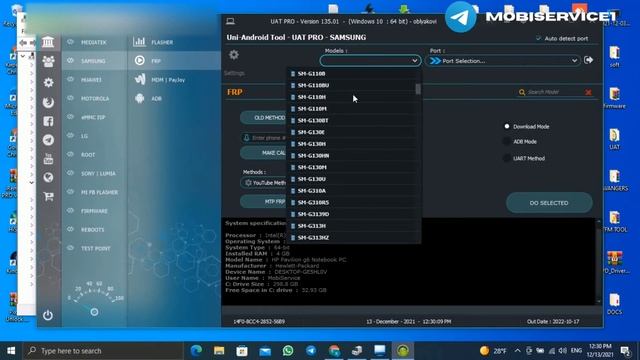640x360 pixels.
Task: Open the DOCS desktop folder icon
Action: pyautogui.click(x=615, y=304)
